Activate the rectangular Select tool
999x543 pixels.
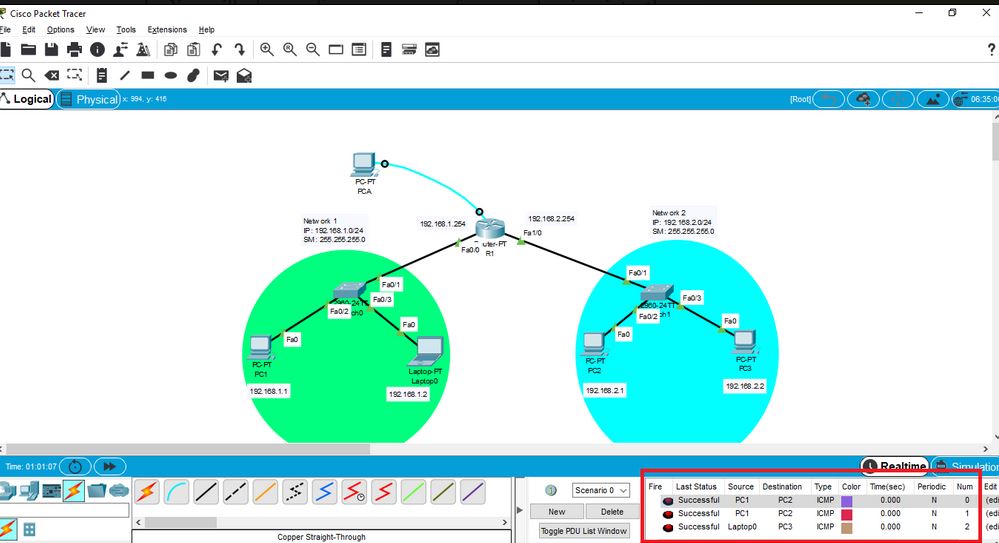(x=6, y=75)
